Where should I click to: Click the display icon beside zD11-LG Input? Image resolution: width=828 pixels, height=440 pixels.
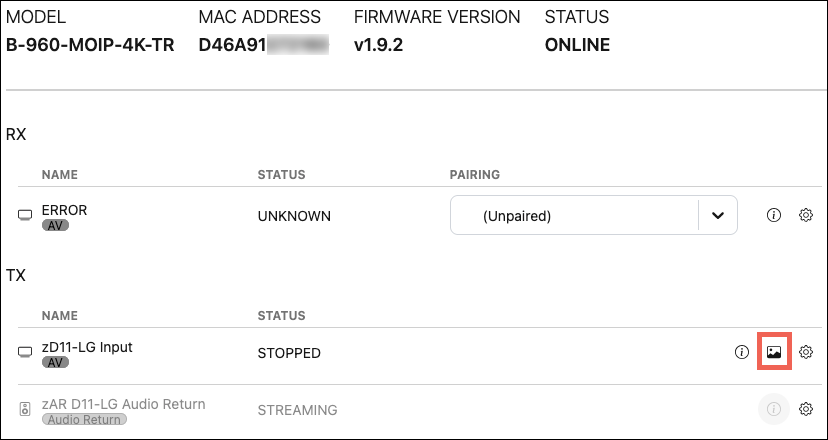(25, 353)
